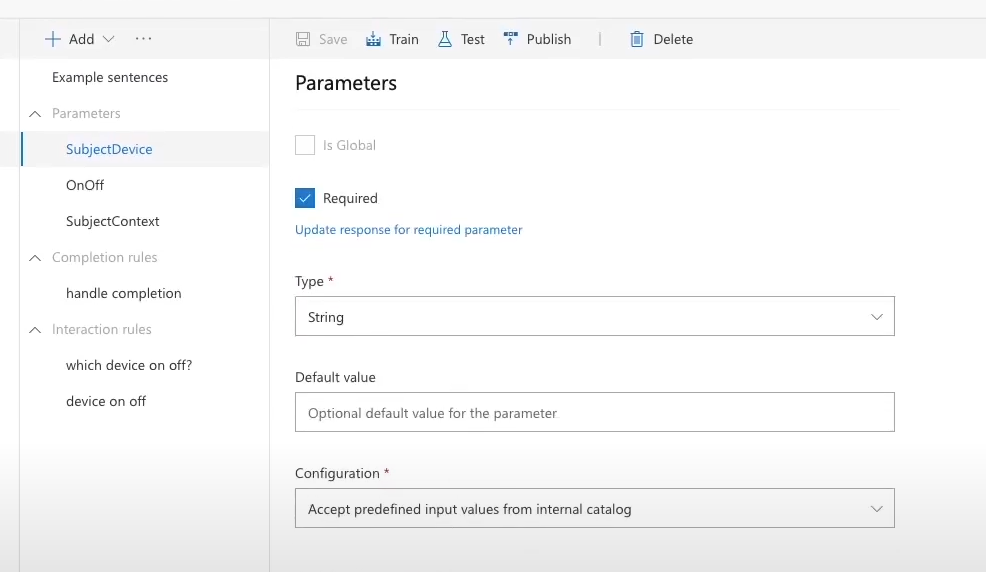This screenshot has height=572, width=986.
Task: Click the Delete label in toolbar
Action: [673, 39]
